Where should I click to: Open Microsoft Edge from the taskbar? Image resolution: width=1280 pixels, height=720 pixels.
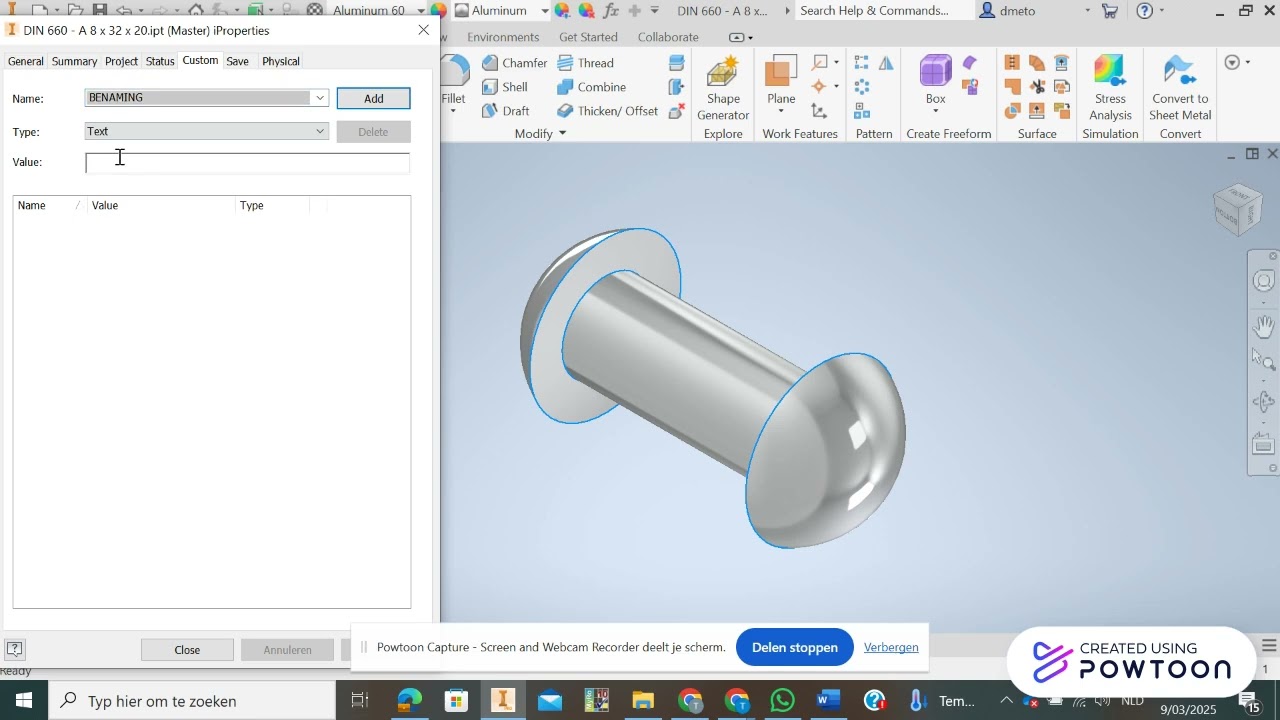409,701
